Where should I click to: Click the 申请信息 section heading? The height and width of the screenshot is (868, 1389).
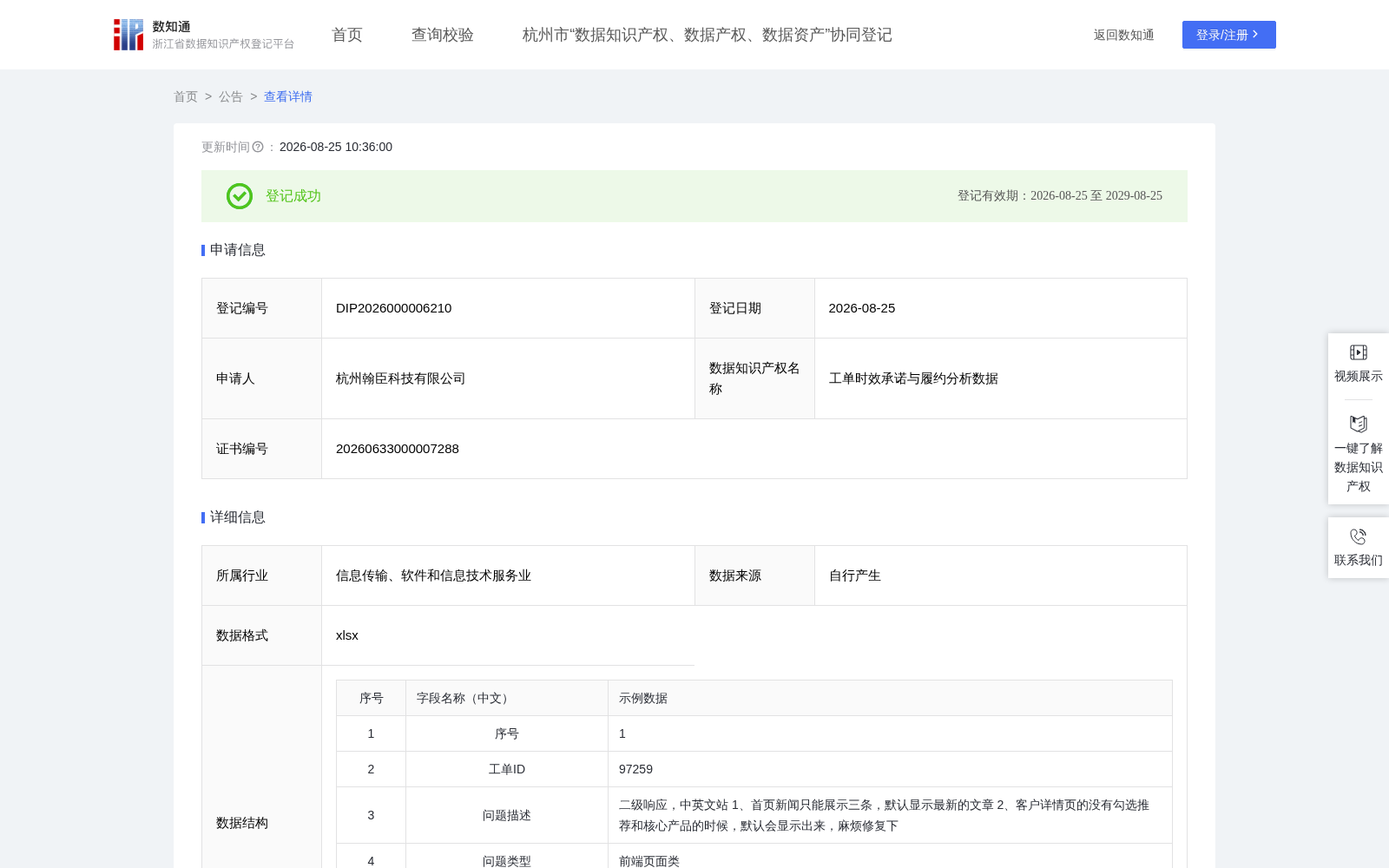point(238,250)
